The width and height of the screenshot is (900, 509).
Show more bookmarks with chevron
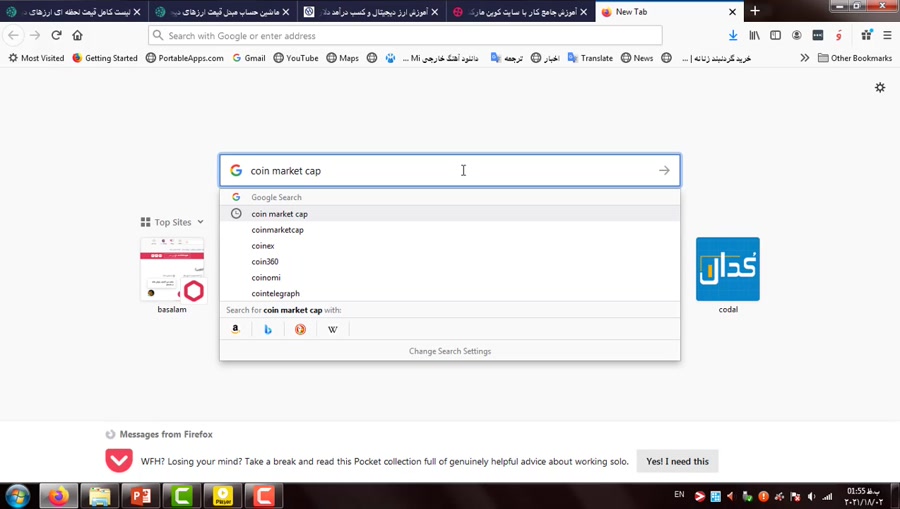pos(804,58)
